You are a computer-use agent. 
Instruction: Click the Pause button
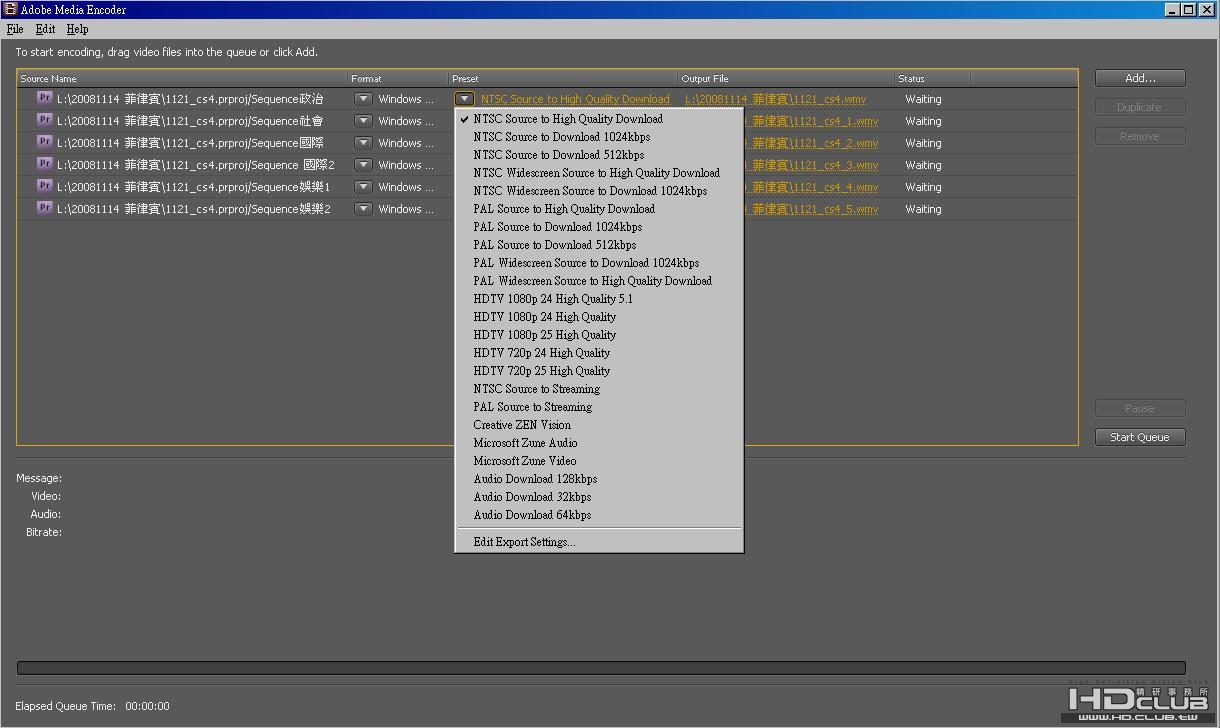[x=1140, y=408]
